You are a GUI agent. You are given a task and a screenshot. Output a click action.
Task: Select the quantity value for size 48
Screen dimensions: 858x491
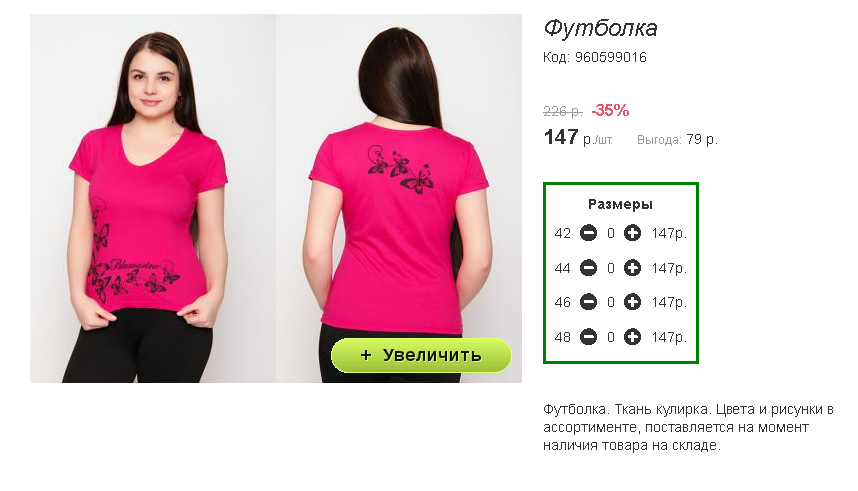tap(611, 338)
